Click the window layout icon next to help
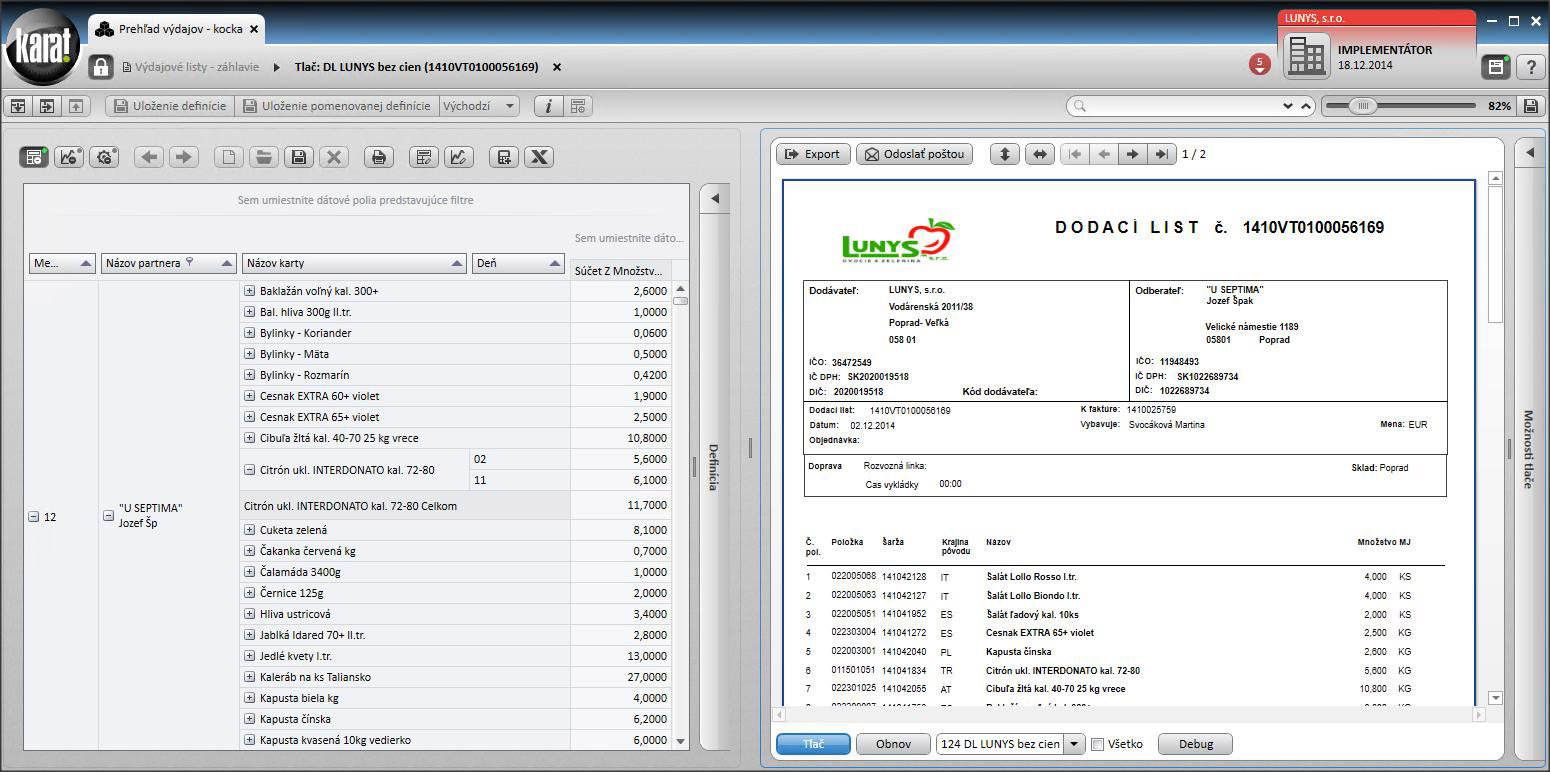The height and width of the screenshot is (772, 1550). coord(1496,67)
